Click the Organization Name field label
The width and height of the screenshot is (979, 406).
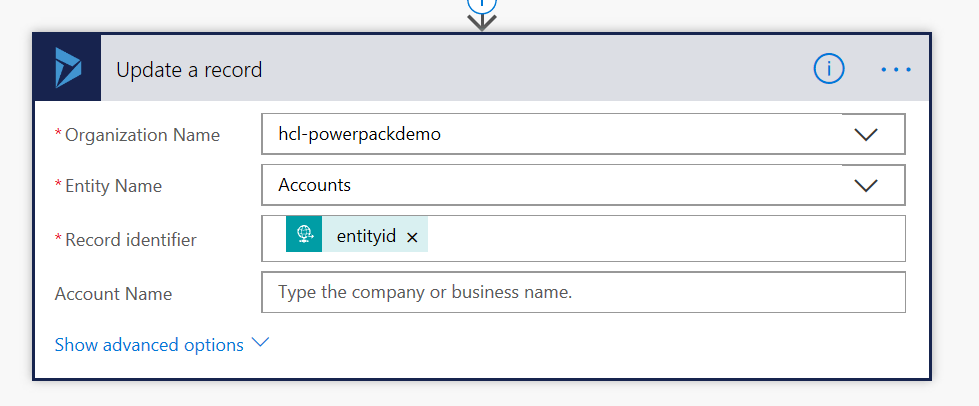tap(142, 135)
